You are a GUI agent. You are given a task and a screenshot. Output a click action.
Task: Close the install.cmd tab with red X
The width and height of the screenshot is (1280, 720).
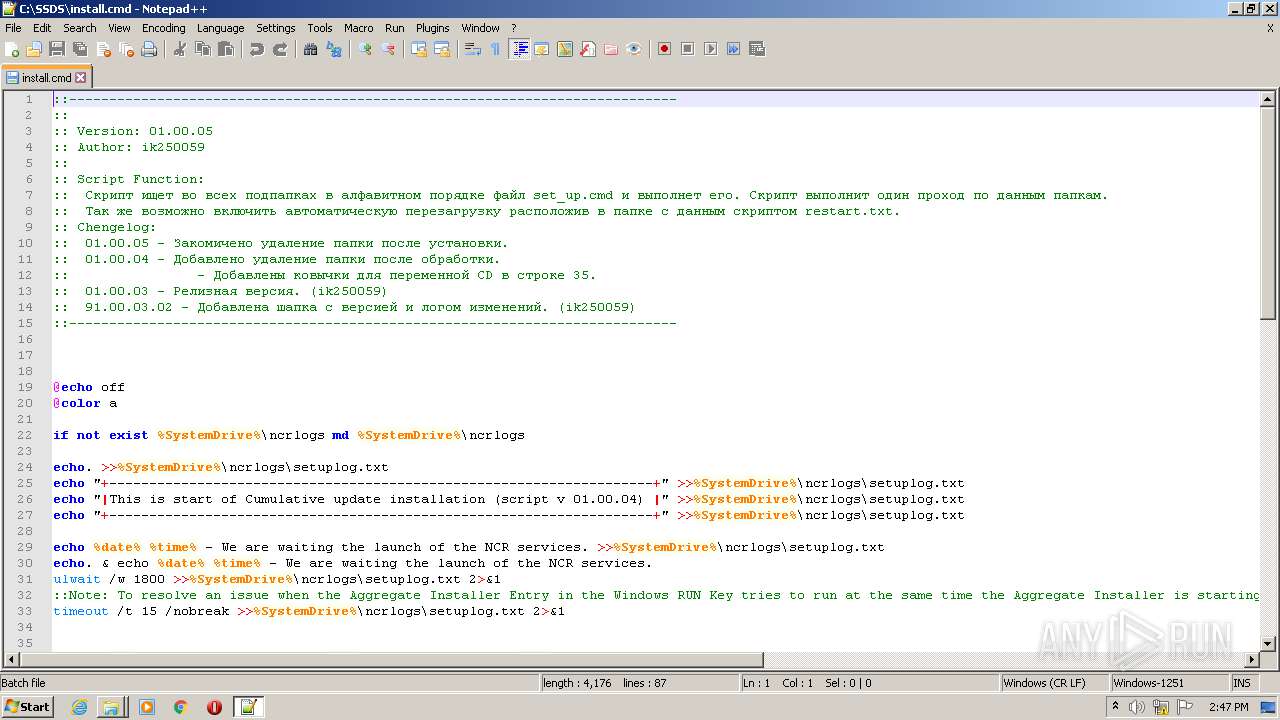81,77
